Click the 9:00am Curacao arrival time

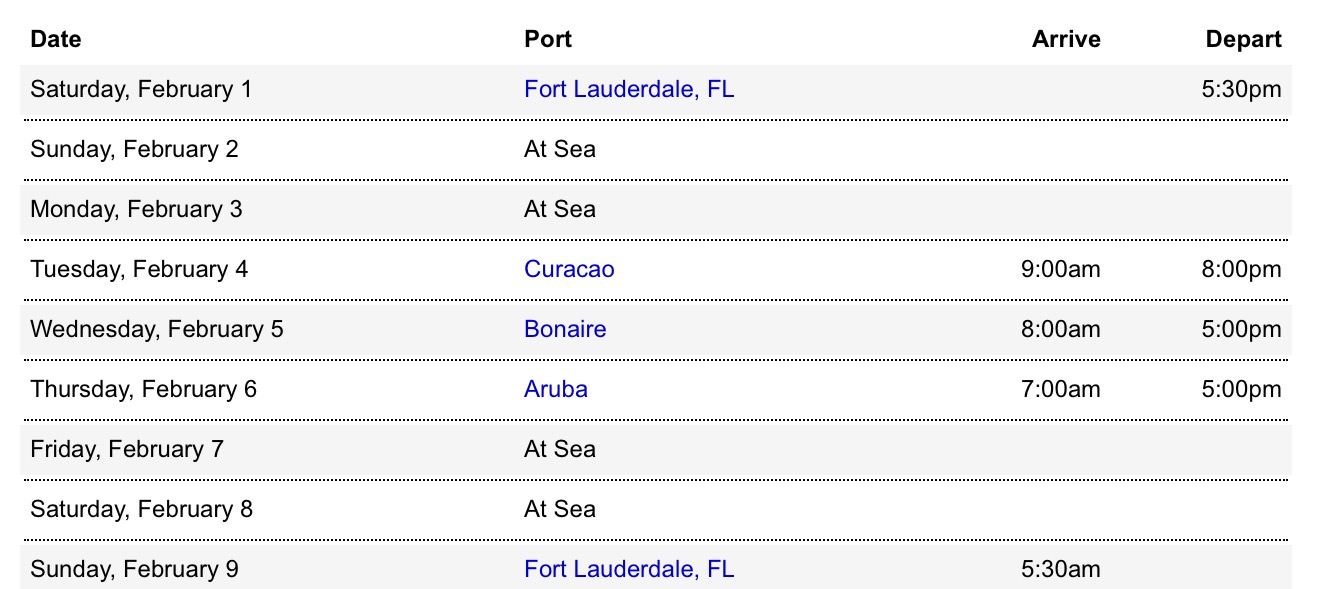click(1060, 269)
